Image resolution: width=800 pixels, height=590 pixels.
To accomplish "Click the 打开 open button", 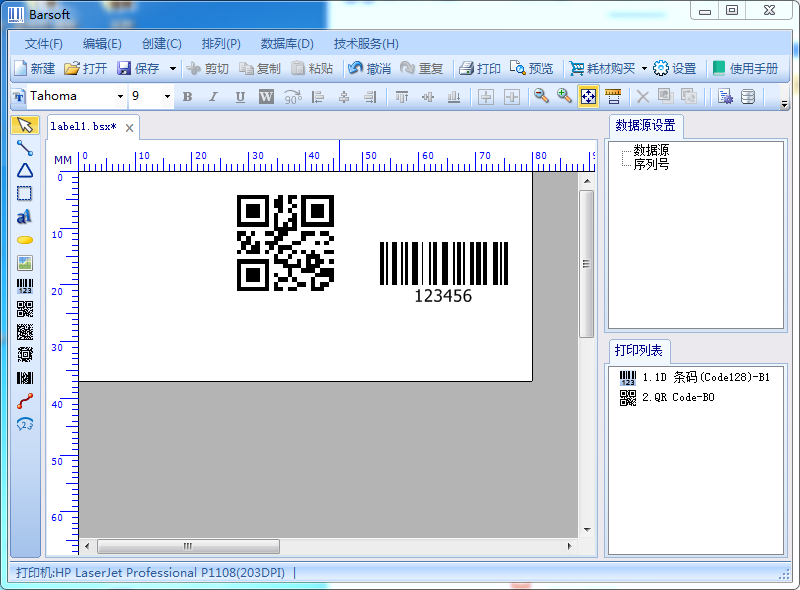I will point(86,68).
